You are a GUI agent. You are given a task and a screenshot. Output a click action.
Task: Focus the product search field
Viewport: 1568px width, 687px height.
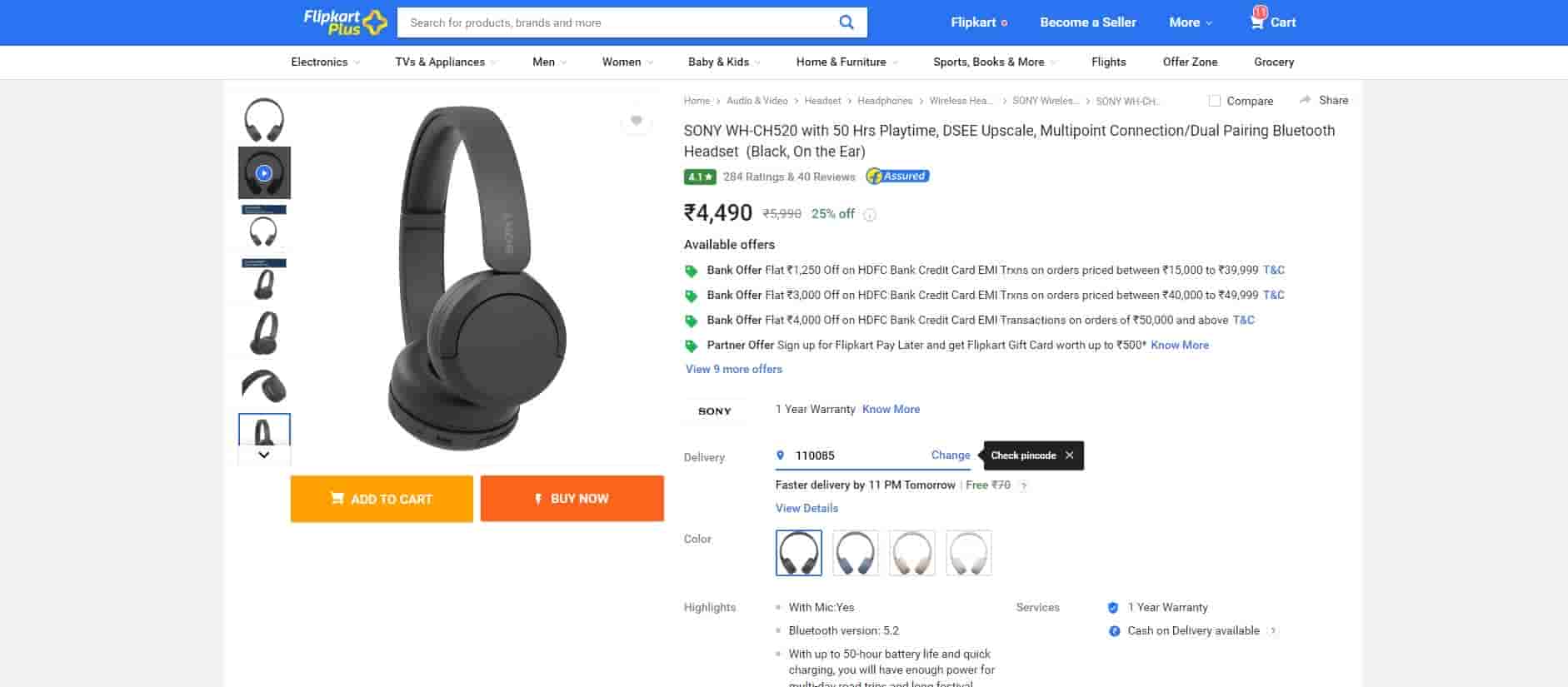pos(617,22)
